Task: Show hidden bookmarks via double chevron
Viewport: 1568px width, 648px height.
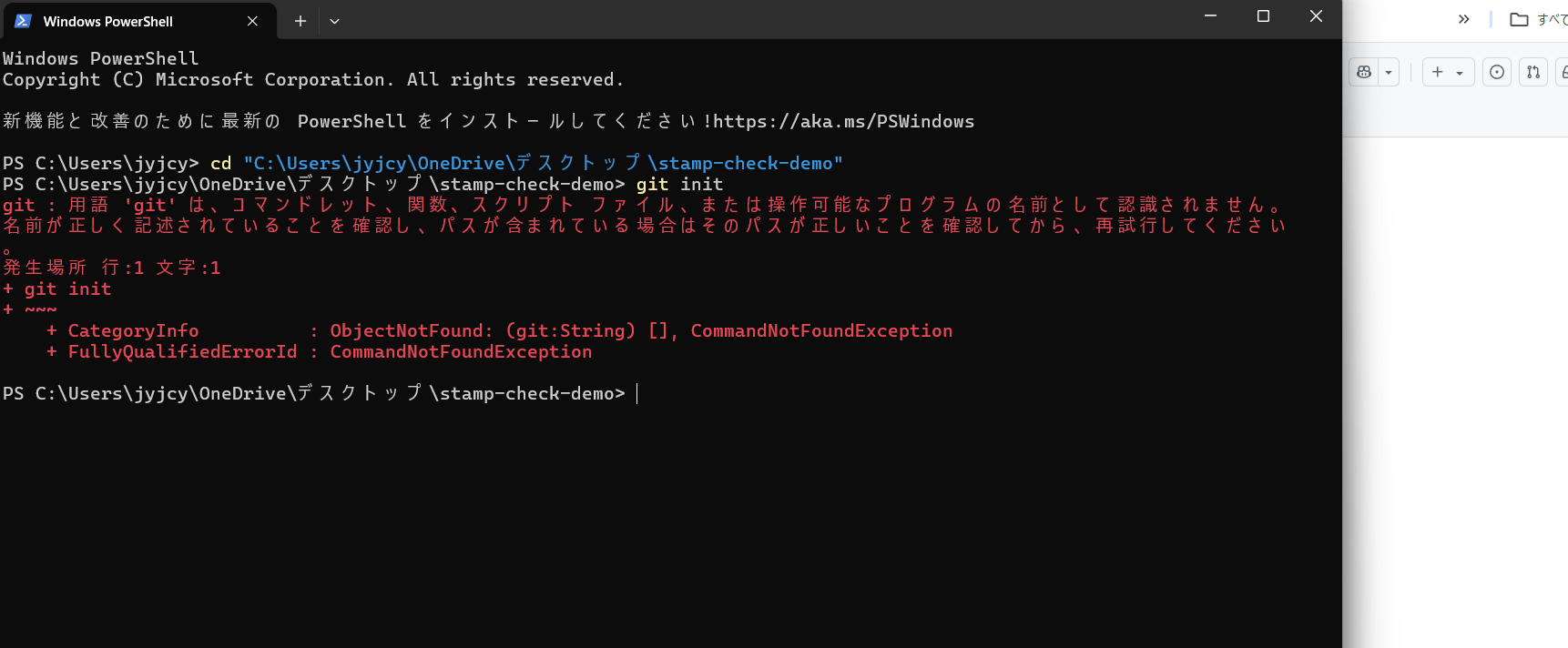Action: [1463, 19]
